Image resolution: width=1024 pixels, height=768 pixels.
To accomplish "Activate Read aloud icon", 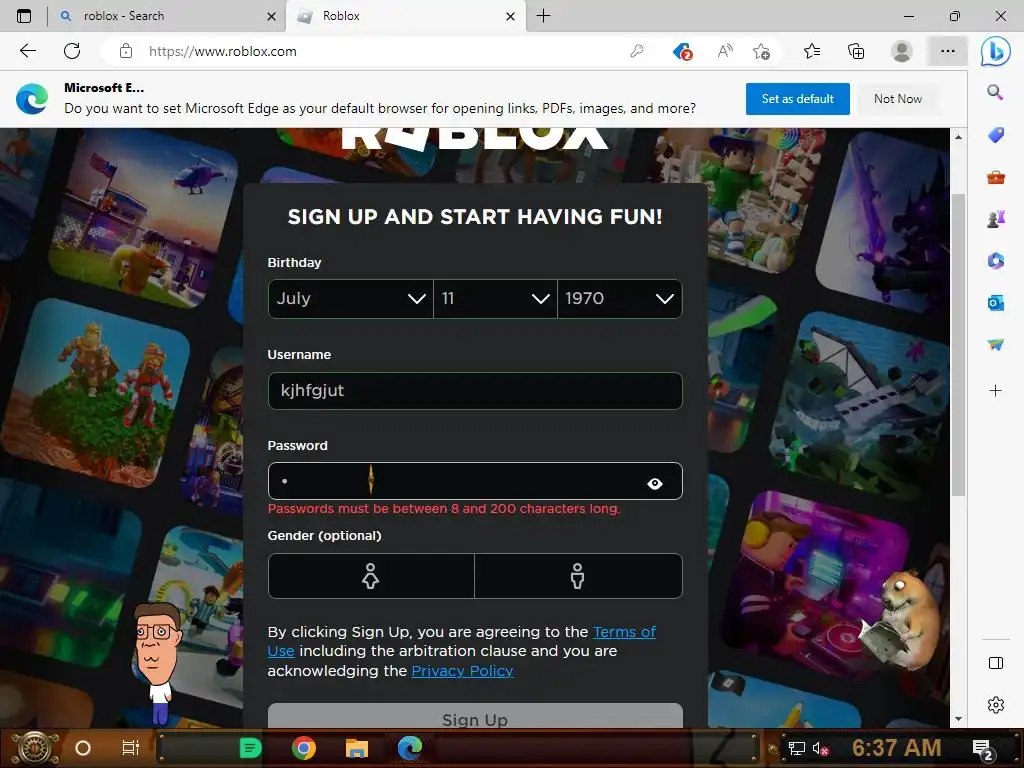I will (x=725, y=51).
